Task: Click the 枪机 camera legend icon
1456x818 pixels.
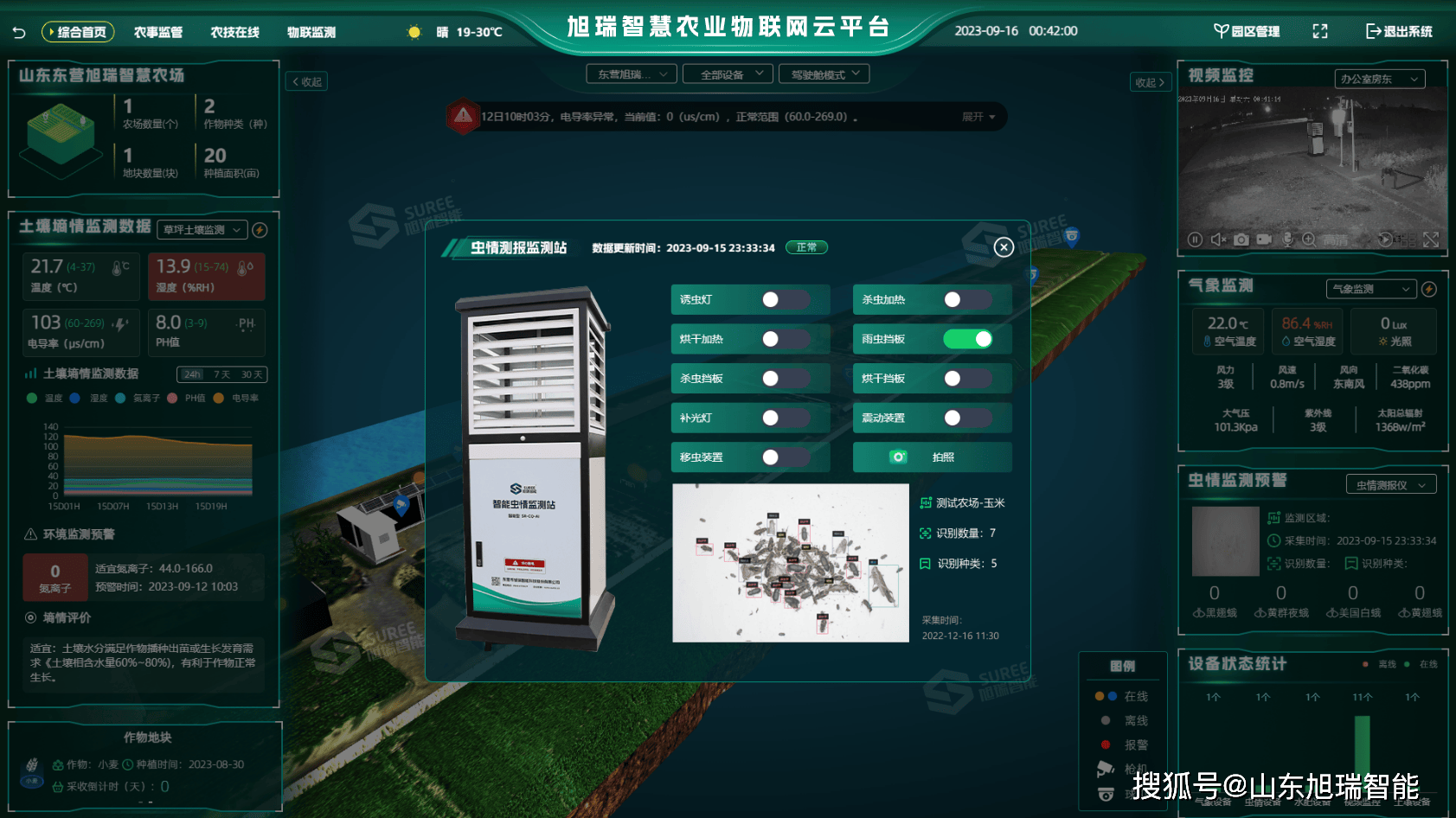Action: click(x=1105, y=769)
